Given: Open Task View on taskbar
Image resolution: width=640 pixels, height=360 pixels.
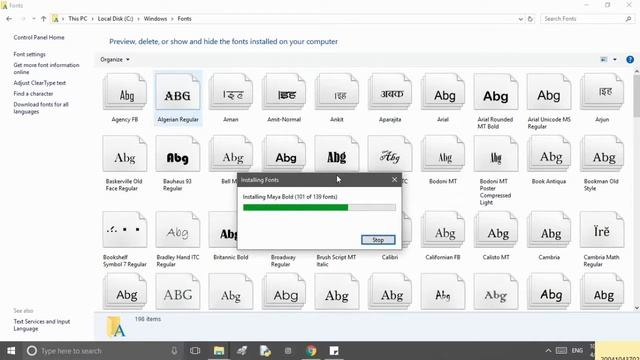Looking at the screenshot, I should point(195,351).
